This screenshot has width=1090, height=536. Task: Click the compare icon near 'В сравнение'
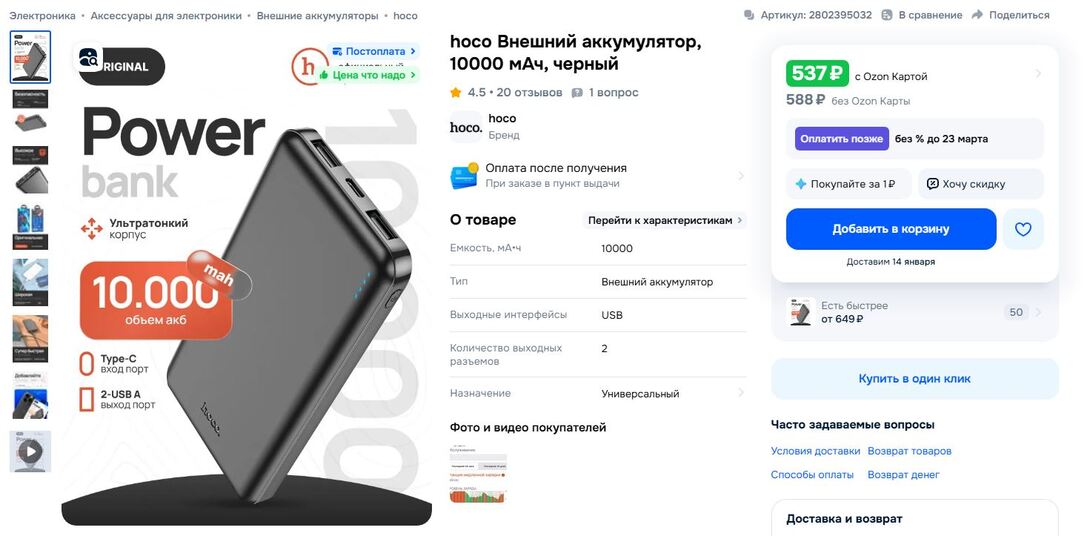coord(886,15)
